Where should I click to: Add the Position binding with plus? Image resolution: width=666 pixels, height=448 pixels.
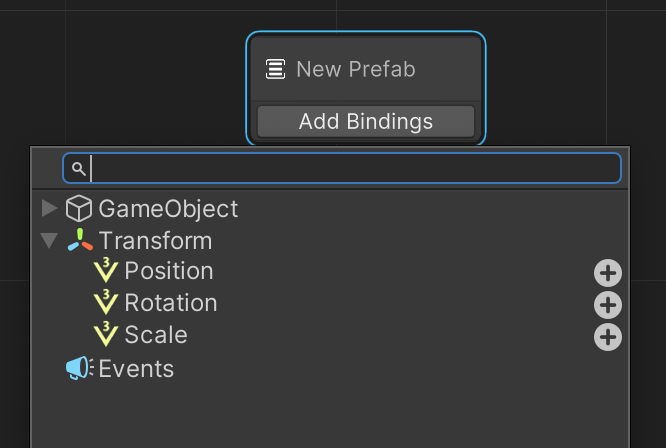[x=608, y=273]
